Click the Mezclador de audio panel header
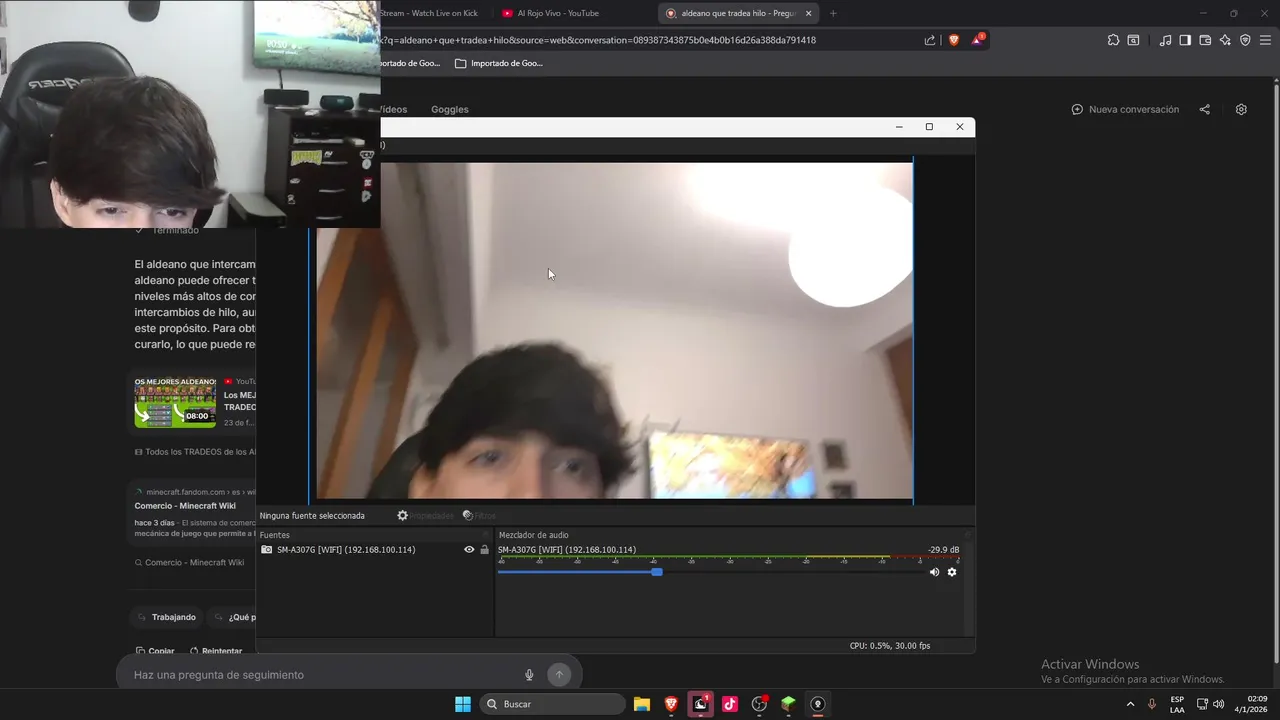1280x720 pixels. 534,535
